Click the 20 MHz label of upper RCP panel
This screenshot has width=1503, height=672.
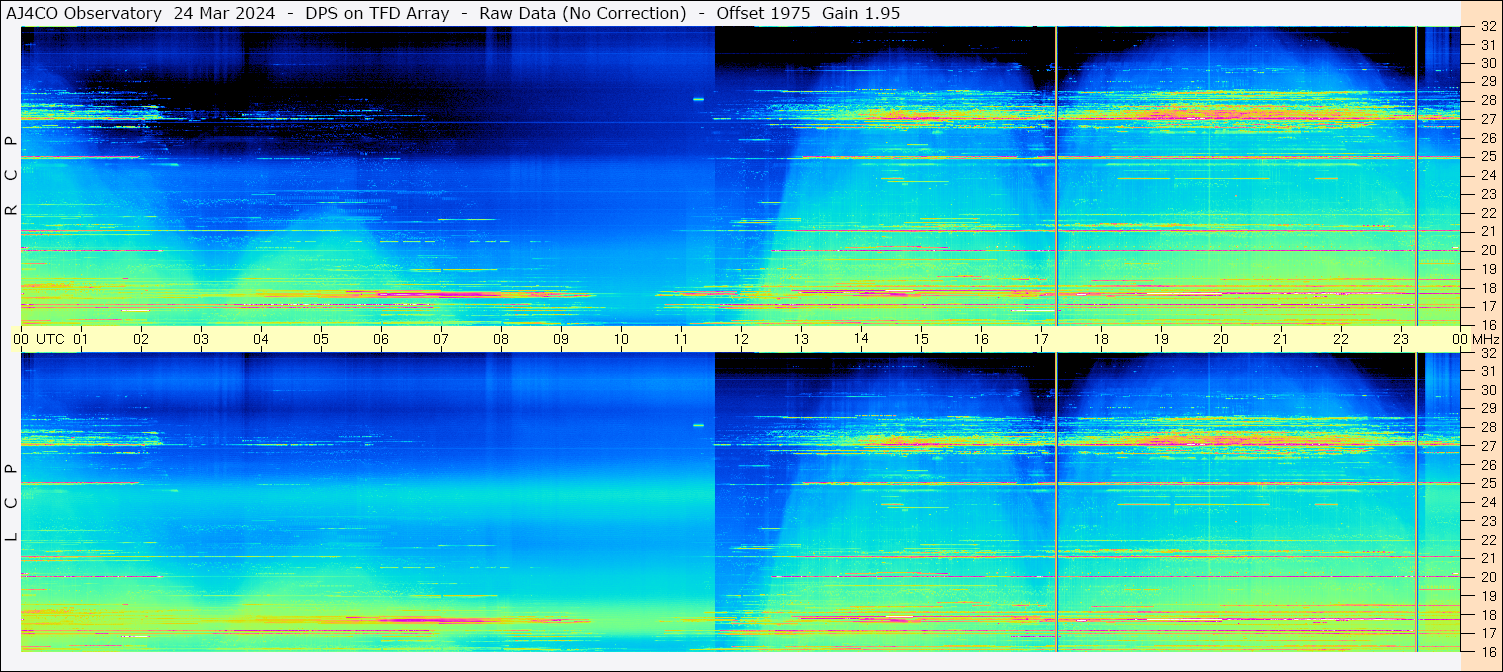tap(1488, 250)
